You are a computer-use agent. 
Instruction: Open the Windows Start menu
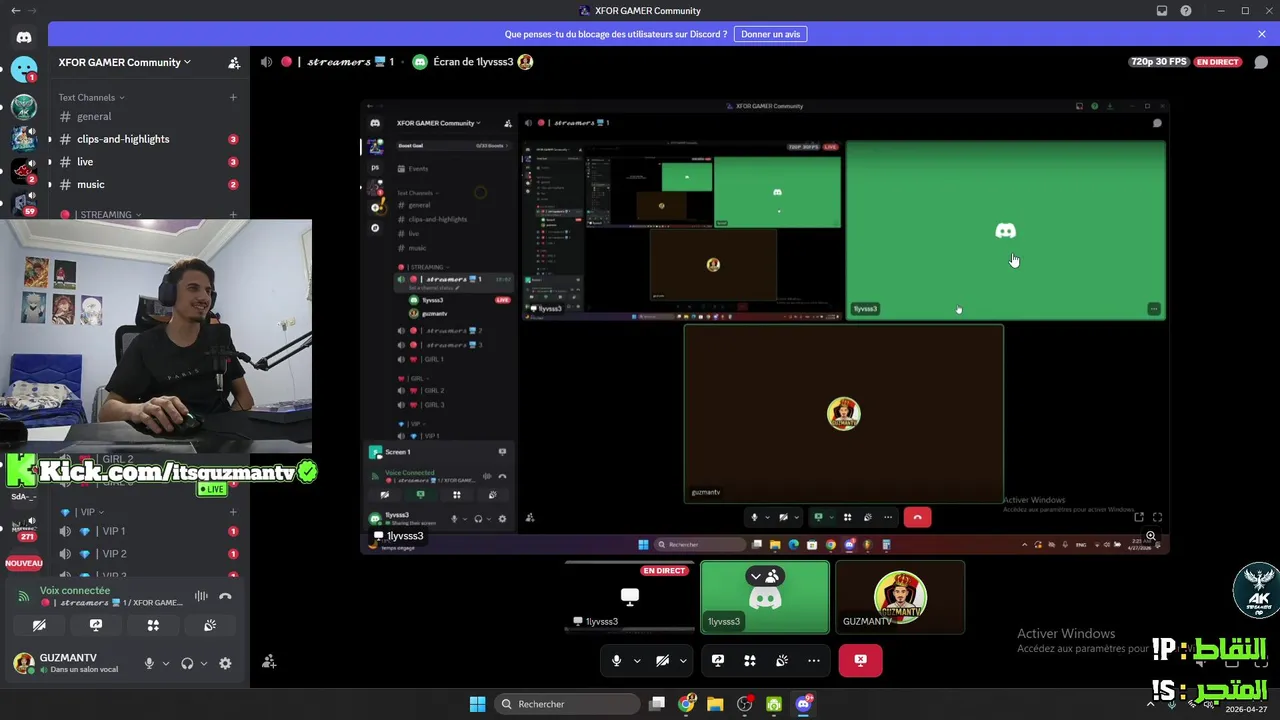pyautogui.click(x=477, y=704)
